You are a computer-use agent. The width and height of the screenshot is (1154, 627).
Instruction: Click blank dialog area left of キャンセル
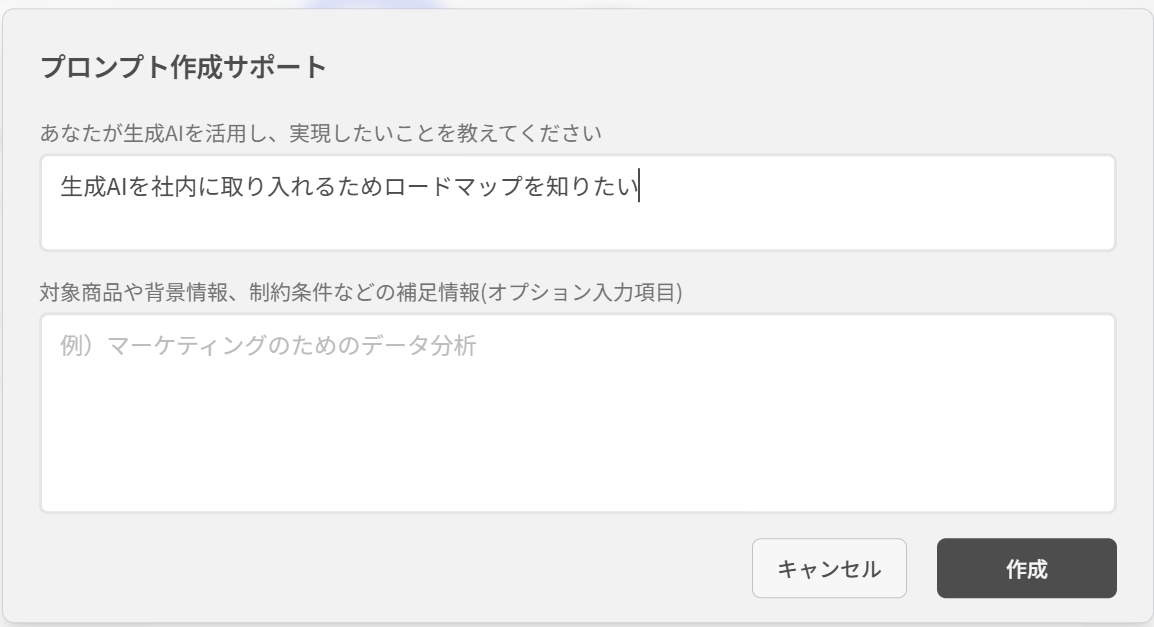(390, 567)
